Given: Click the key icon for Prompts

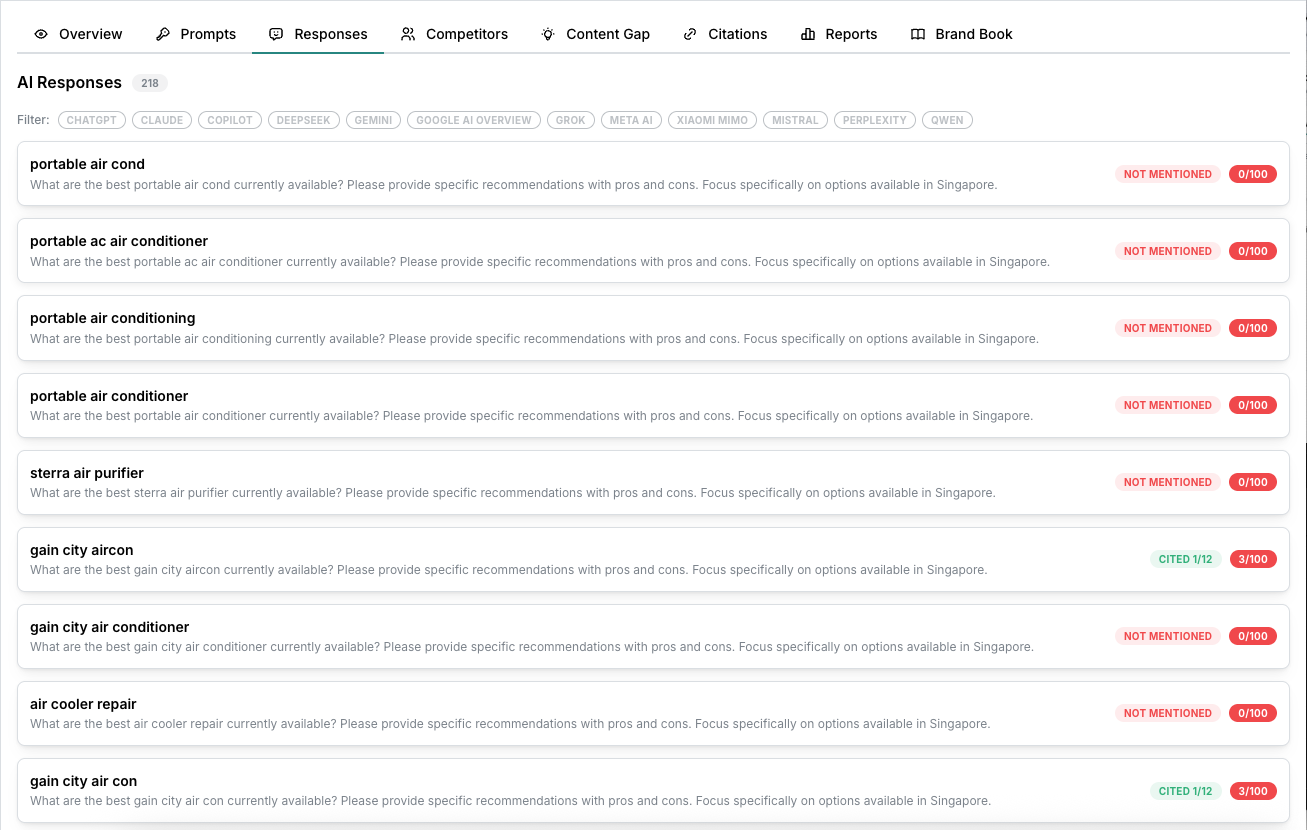Looking at the screenshot, I should (x=163, y=34).
